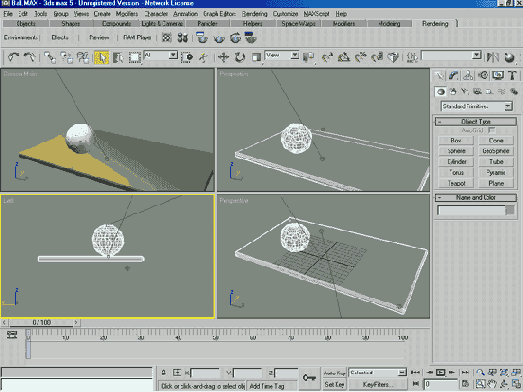Open the Modify command panel tab

pos(453,76)
